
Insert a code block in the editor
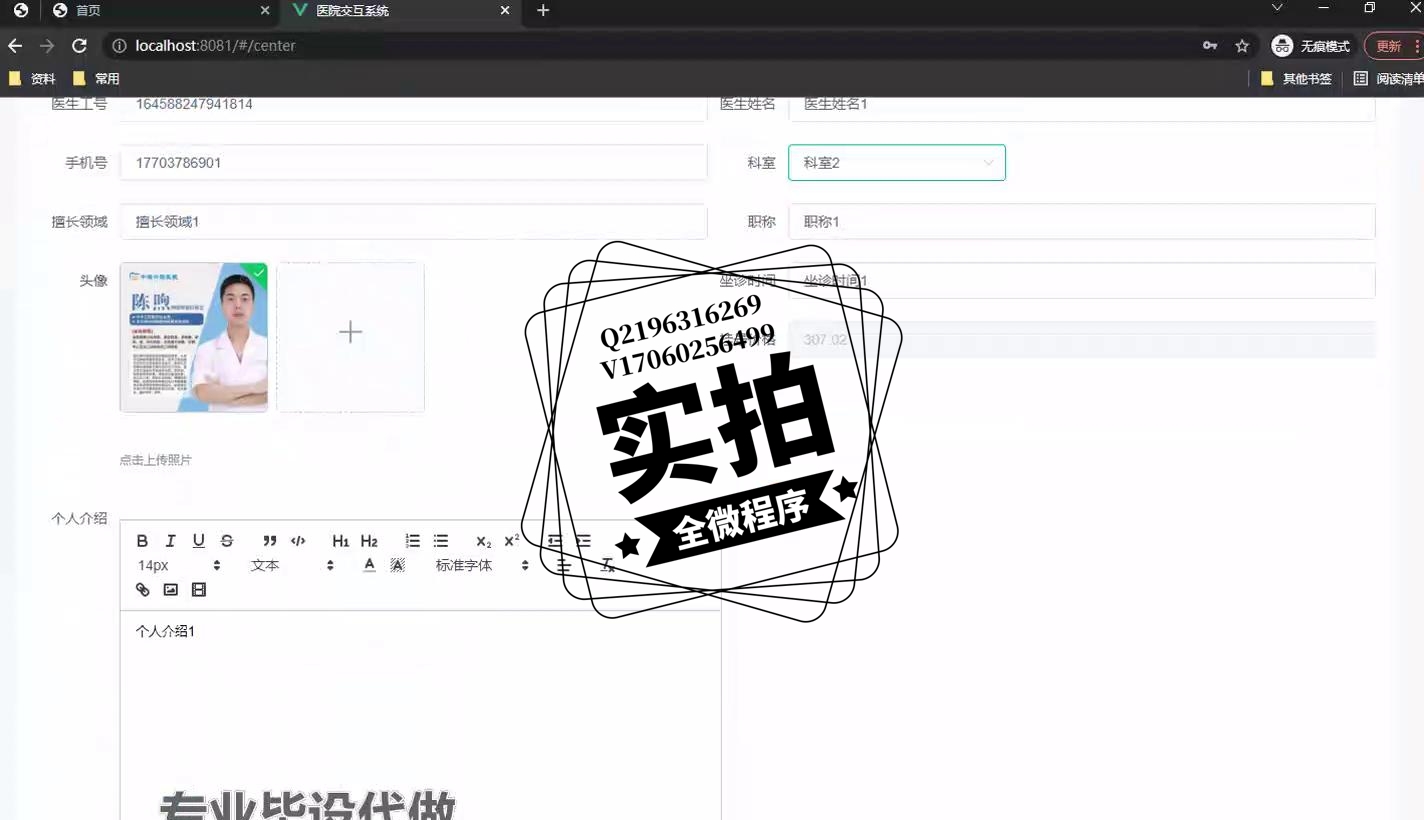[x=298, y=541]
